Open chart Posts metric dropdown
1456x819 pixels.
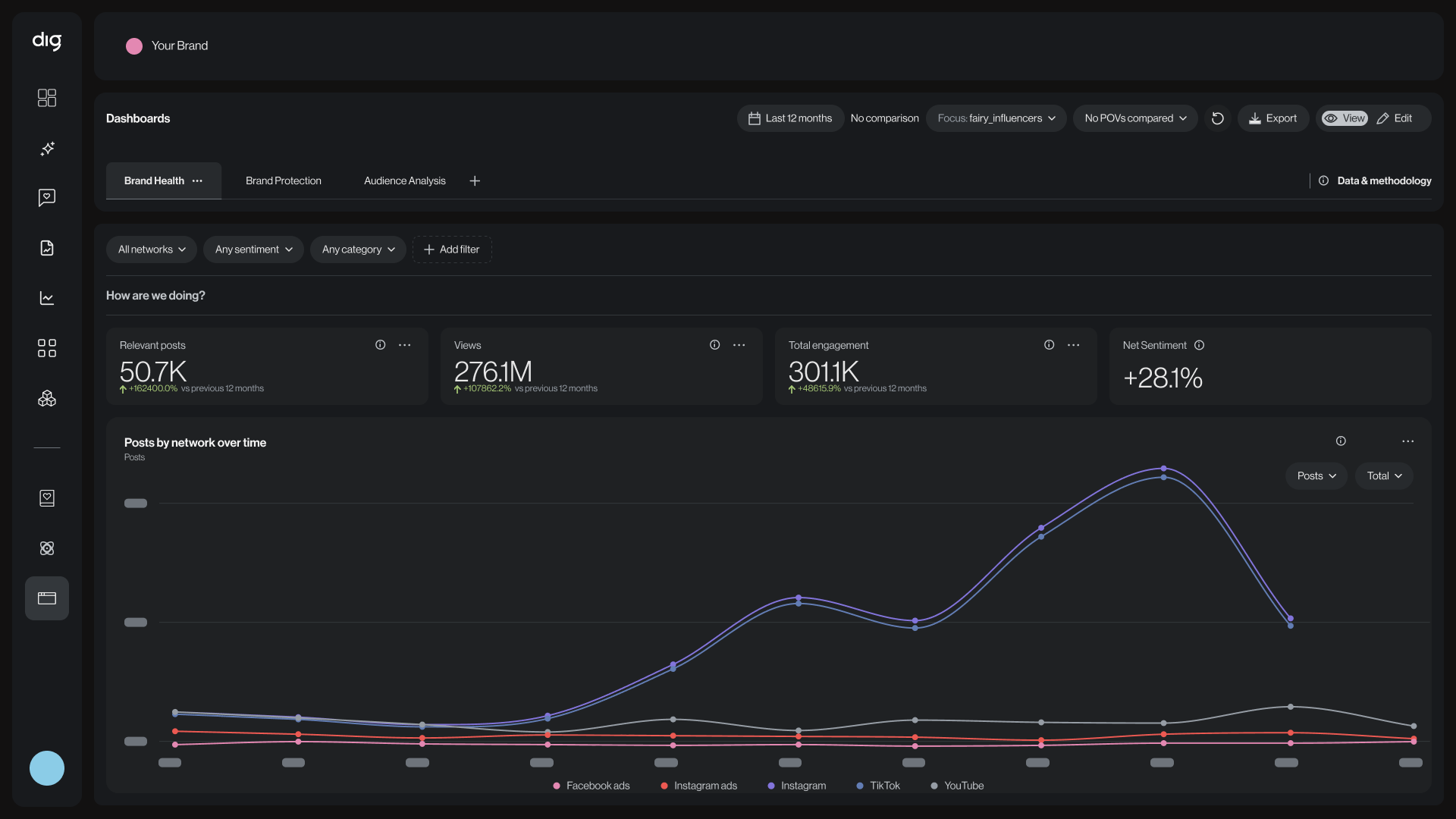1316,476
